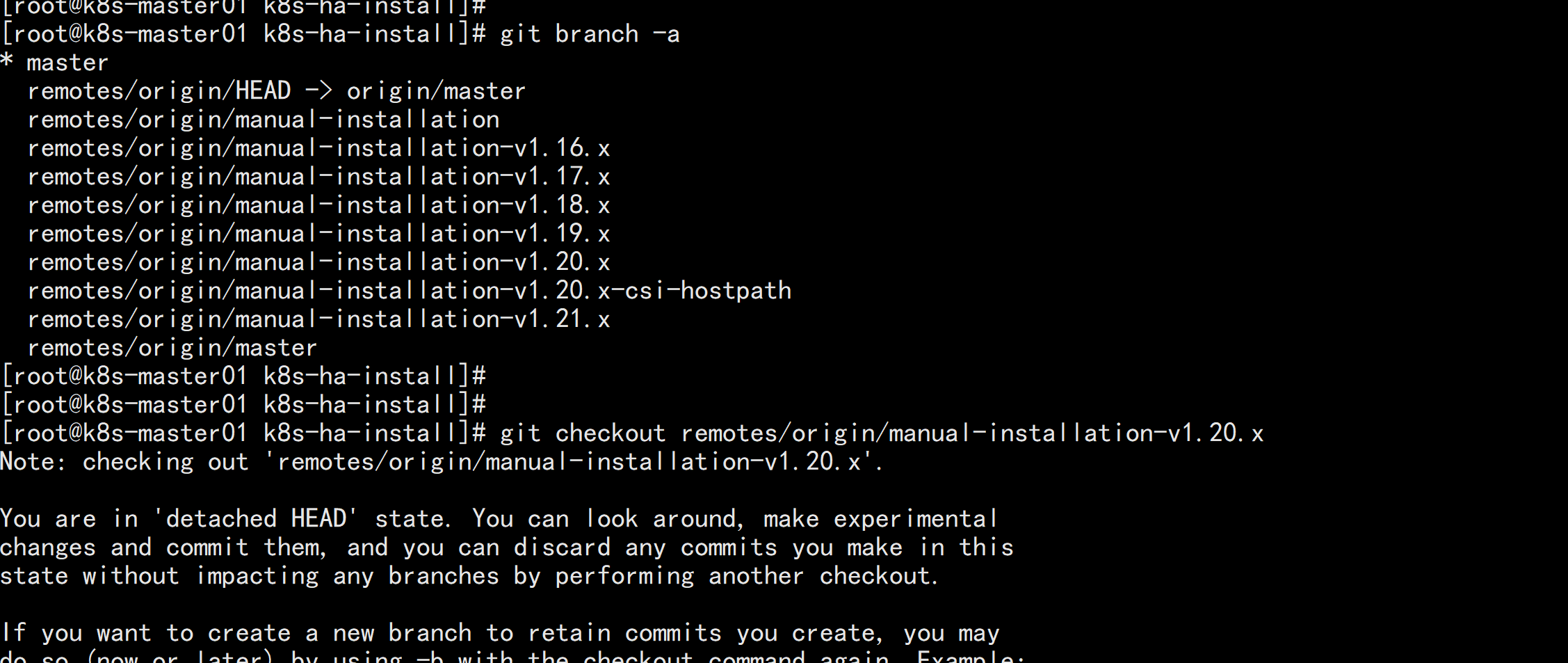1568x663 pixels.
Task: Click the second empty prompt after branch list
Action: (x=243, y=405)
